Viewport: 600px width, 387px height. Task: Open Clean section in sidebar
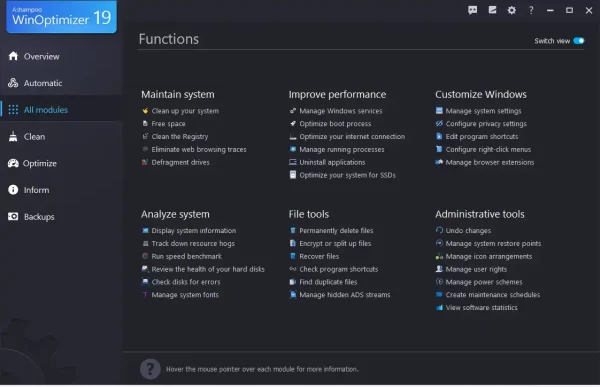(61, 137)
